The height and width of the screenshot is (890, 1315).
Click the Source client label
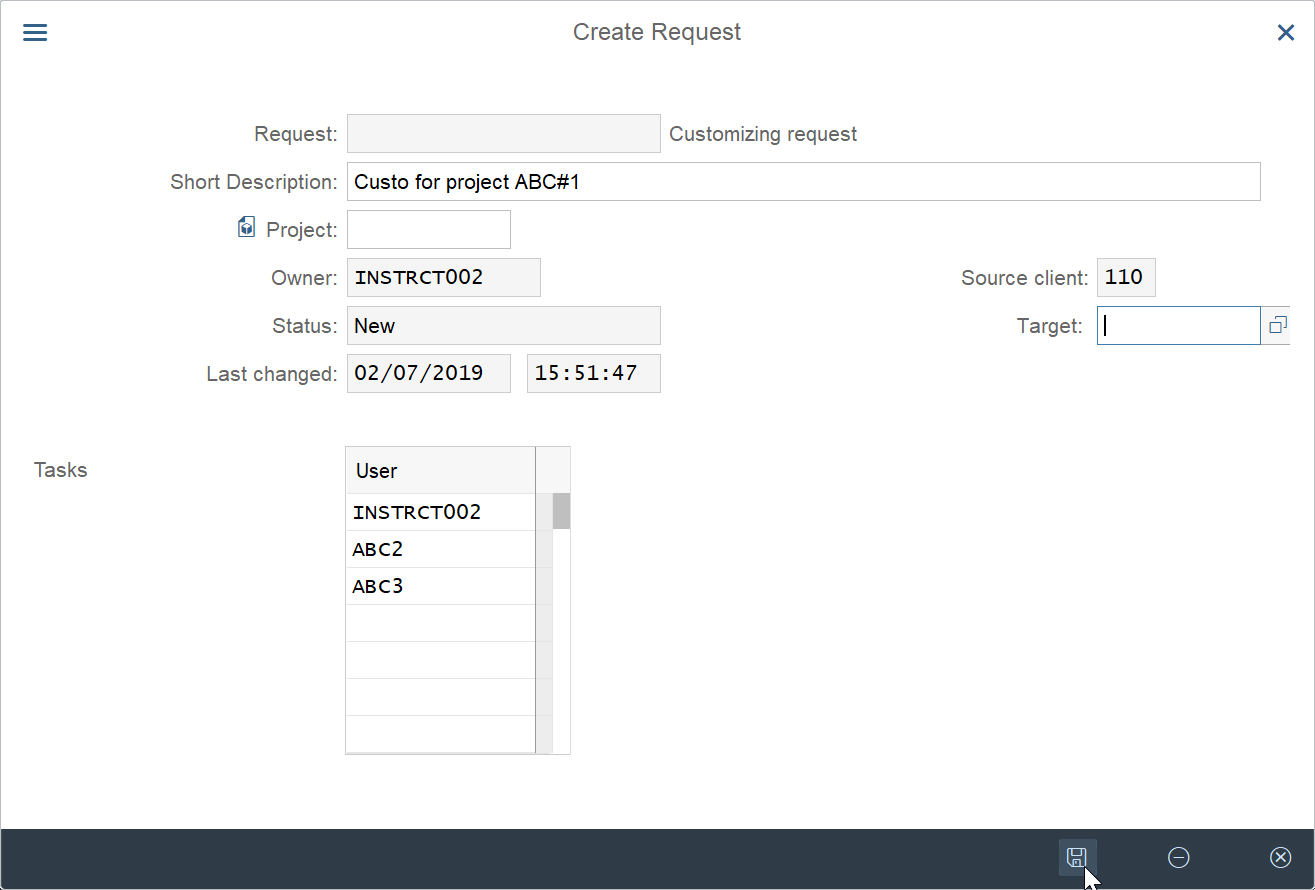[x=1024, y=278]
